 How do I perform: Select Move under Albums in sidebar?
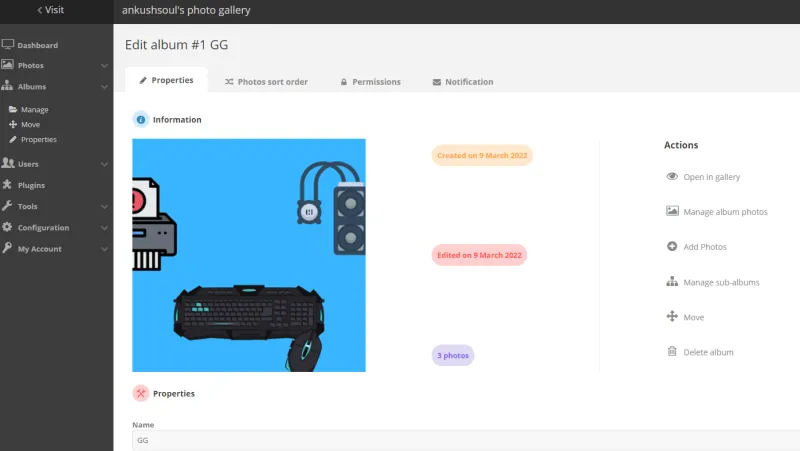pos(30,125)
